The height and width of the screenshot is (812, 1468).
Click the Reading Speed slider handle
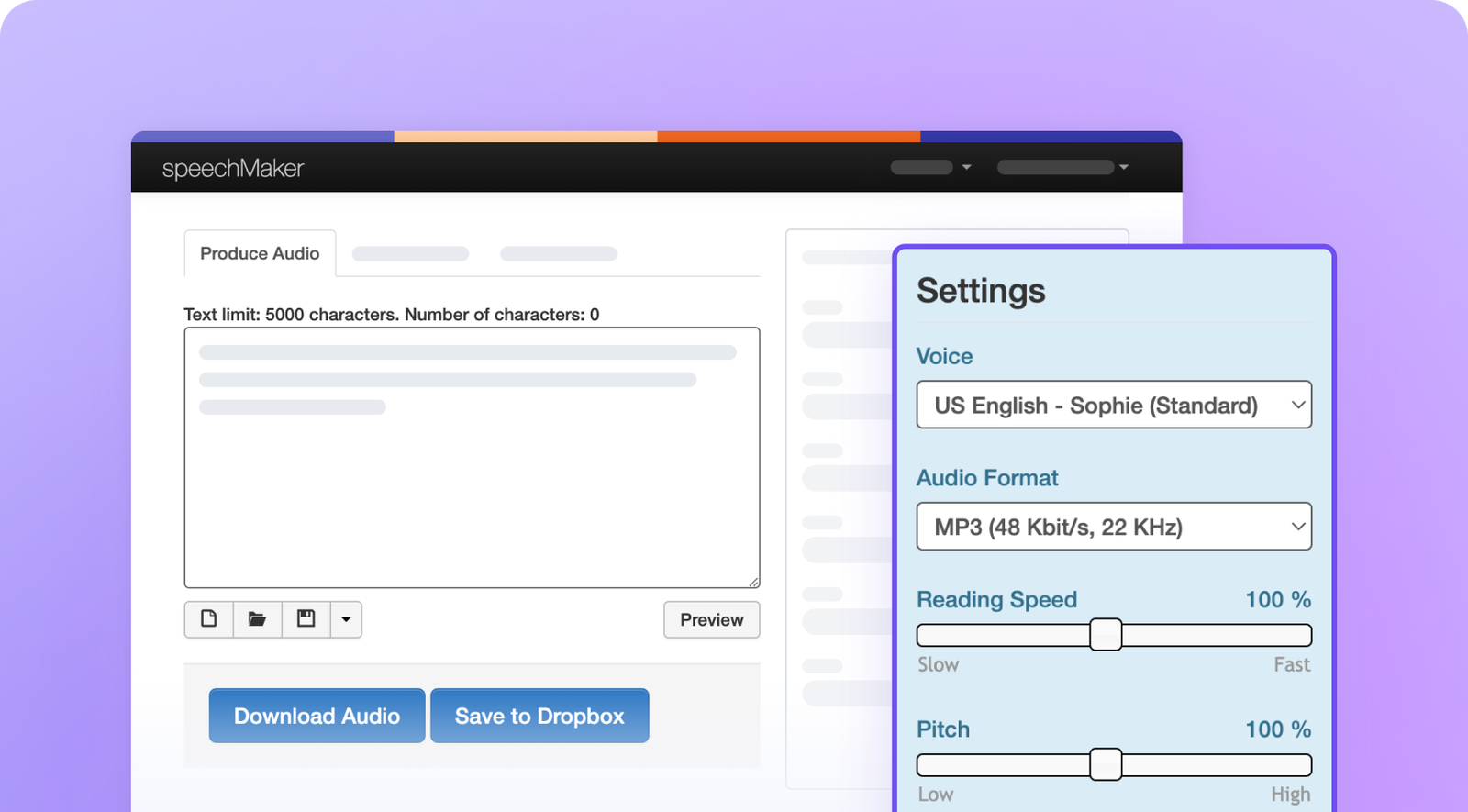pos(1106,635)
